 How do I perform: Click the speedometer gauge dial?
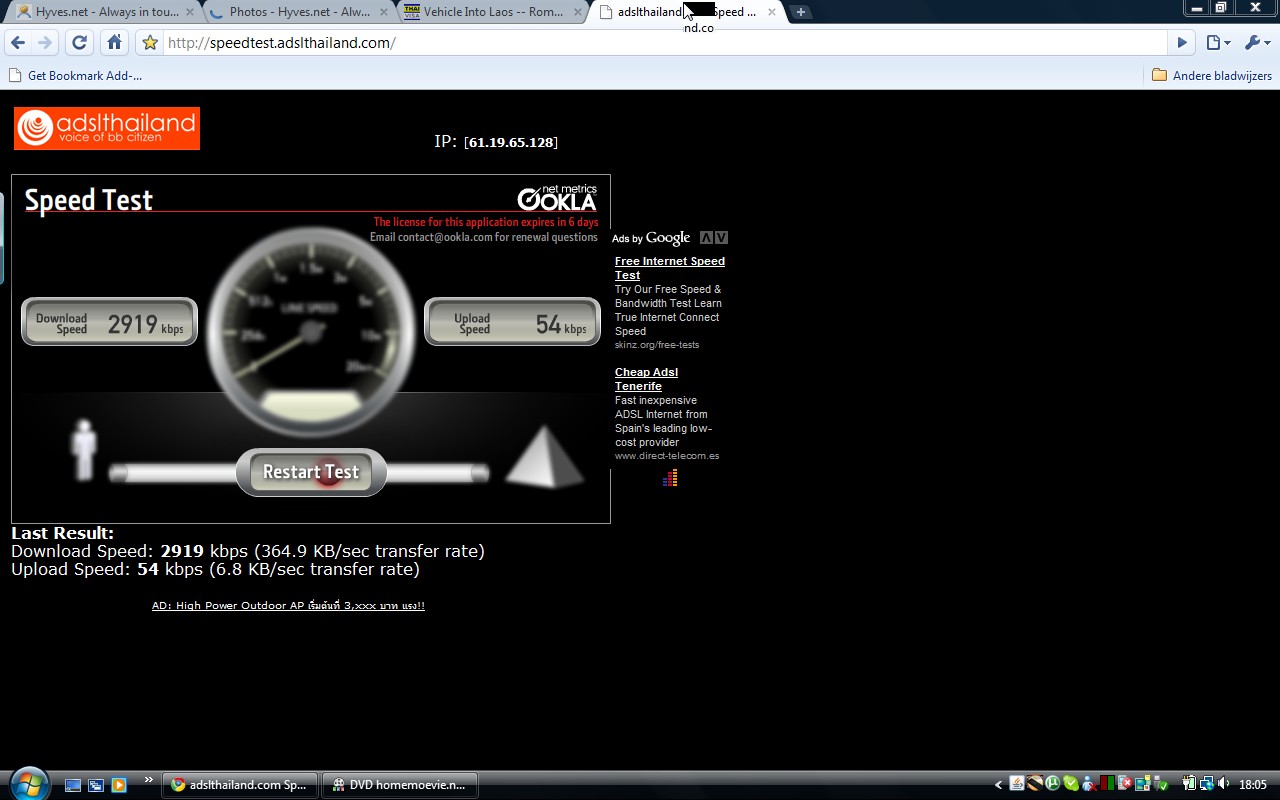click(311, 332)
